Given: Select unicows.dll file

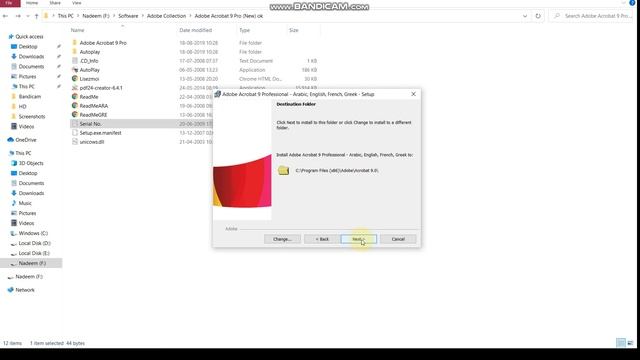Looking at the screenshot, I should point(92,142).
